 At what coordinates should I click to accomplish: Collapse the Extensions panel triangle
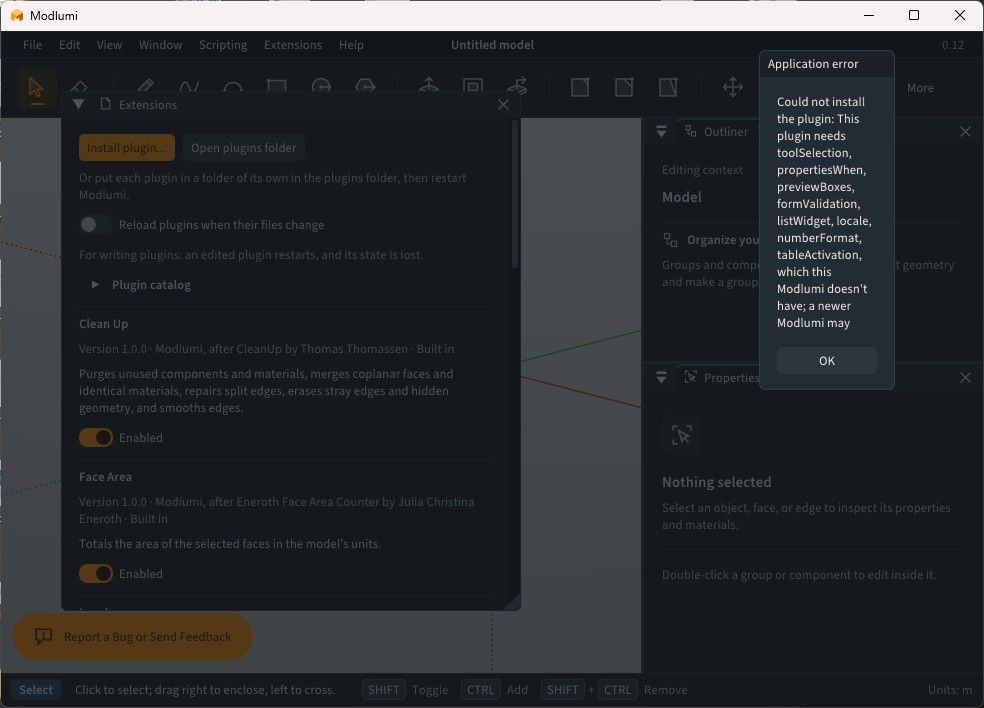coord(78,104)
